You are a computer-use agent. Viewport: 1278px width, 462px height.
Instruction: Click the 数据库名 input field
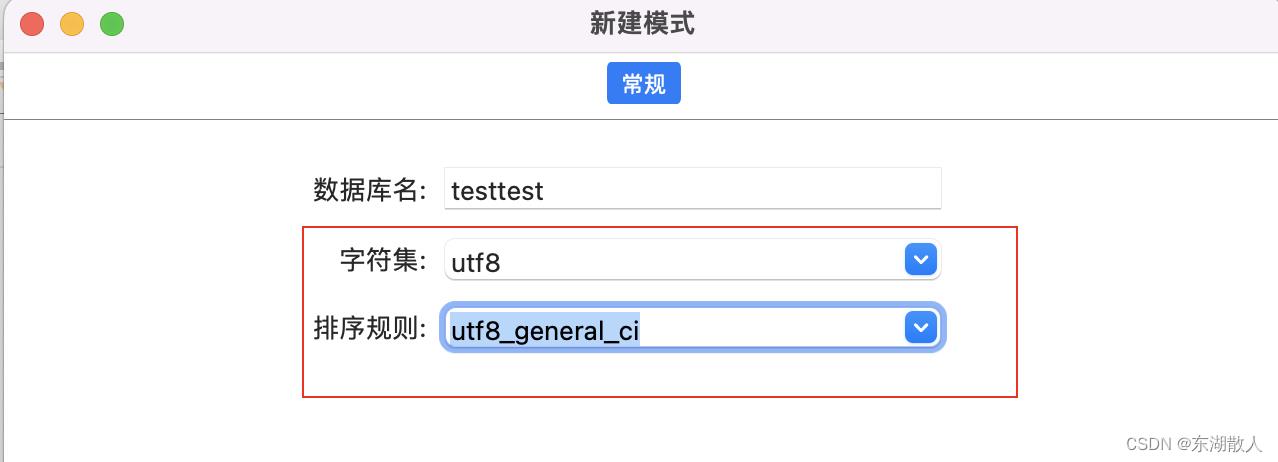(692, 189)
